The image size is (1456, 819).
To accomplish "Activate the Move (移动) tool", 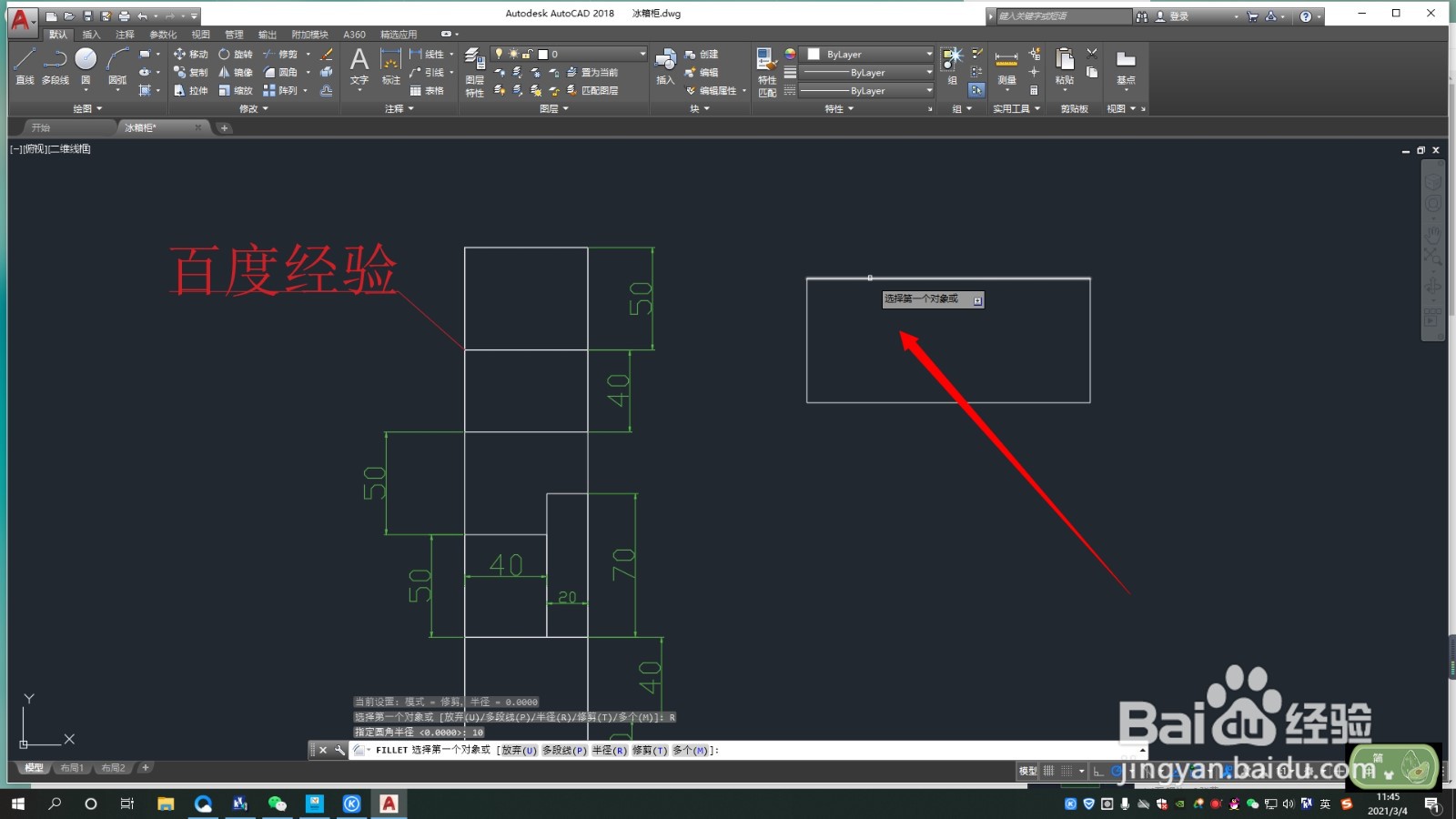I will click(x=191, y=55).
